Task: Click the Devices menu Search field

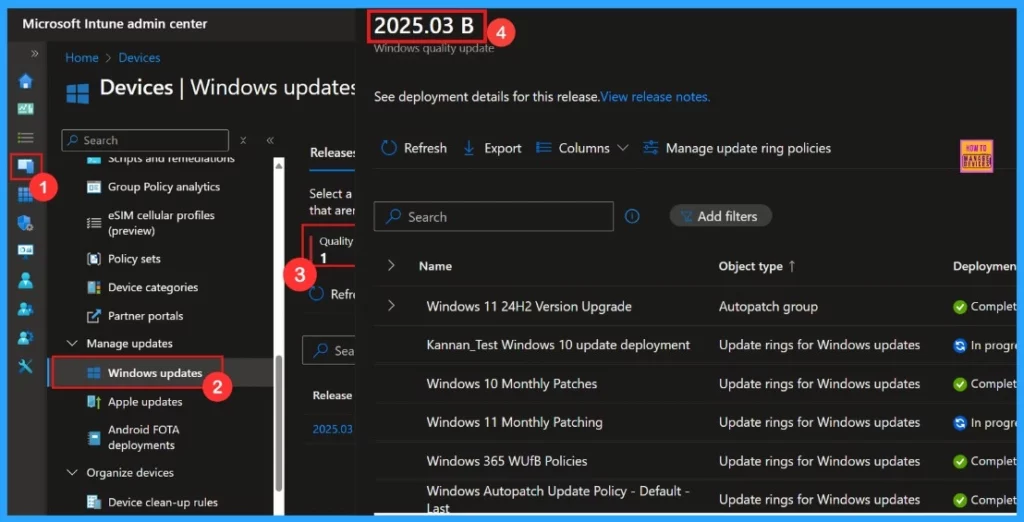Action: coord(145,140)
